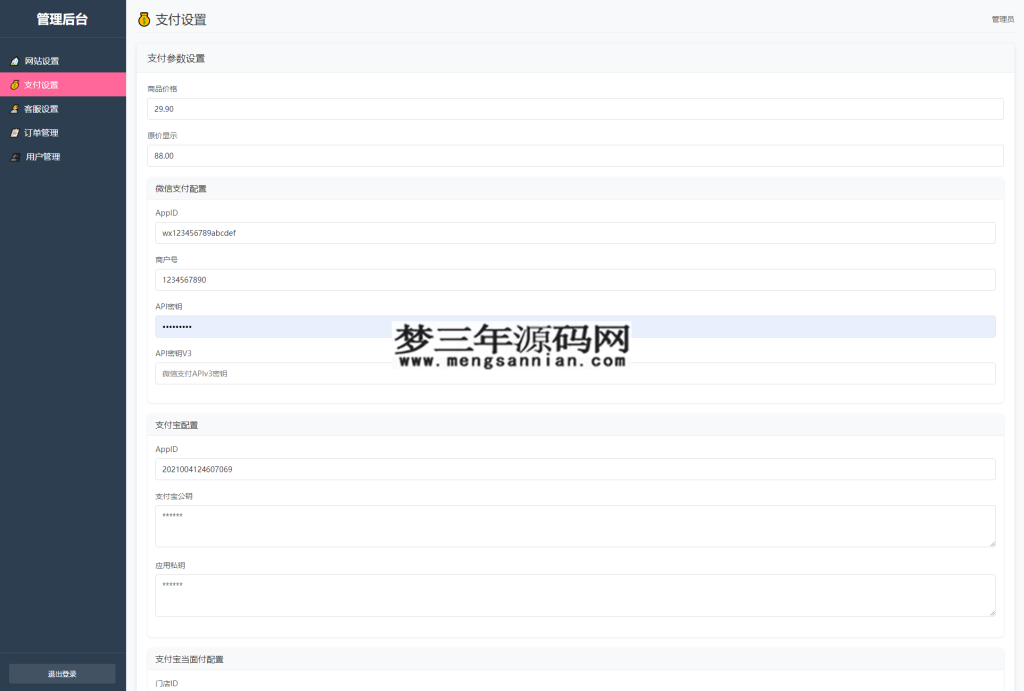Switch to the 订单管理 section

pyautogui.click(x=44, y=132)
